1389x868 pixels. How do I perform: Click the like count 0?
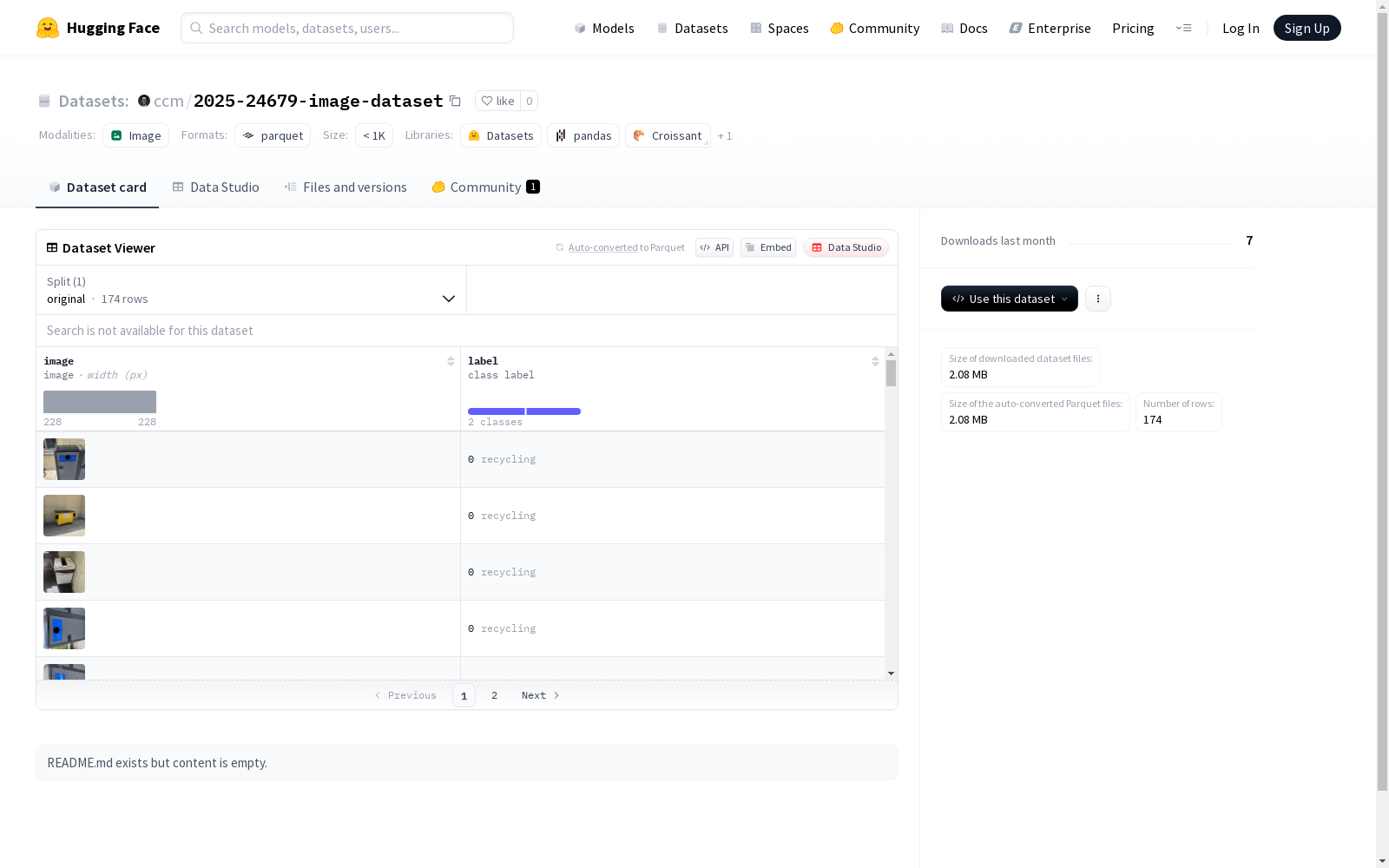tap(529, 101)
